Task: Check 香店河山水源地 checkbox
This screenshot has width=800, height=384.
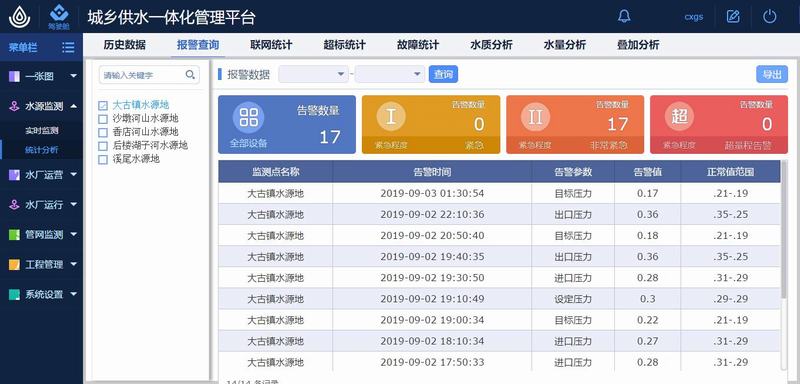Action: [x=103, y=133]
